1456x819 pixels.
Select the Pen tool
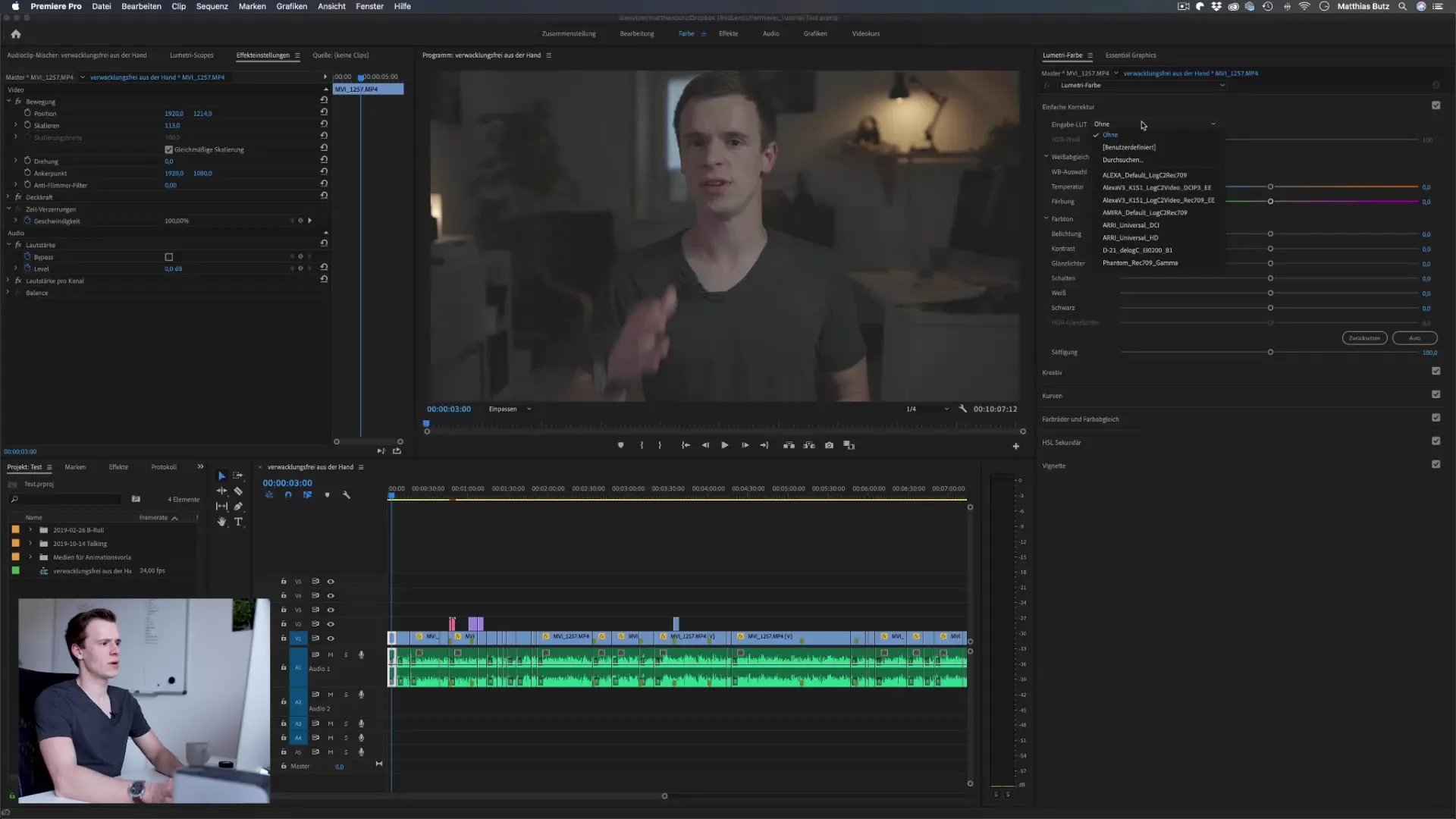point(238,507)
